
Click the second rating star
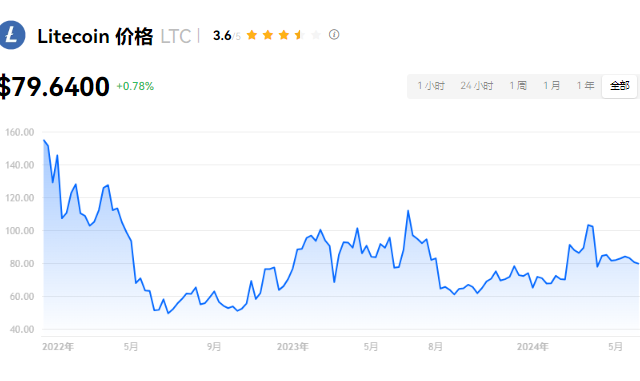click(268, 35)
